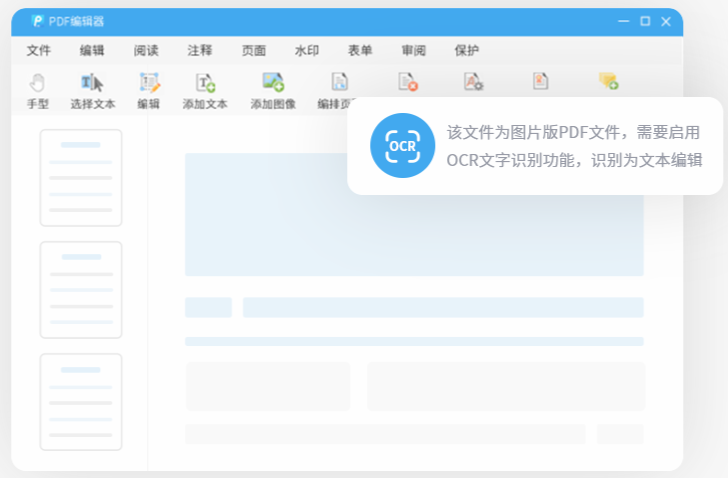The height and width of the screenshot is (478, 728).
Task: Add a yellow sticky note comment
Action: (x=609, y=81)
